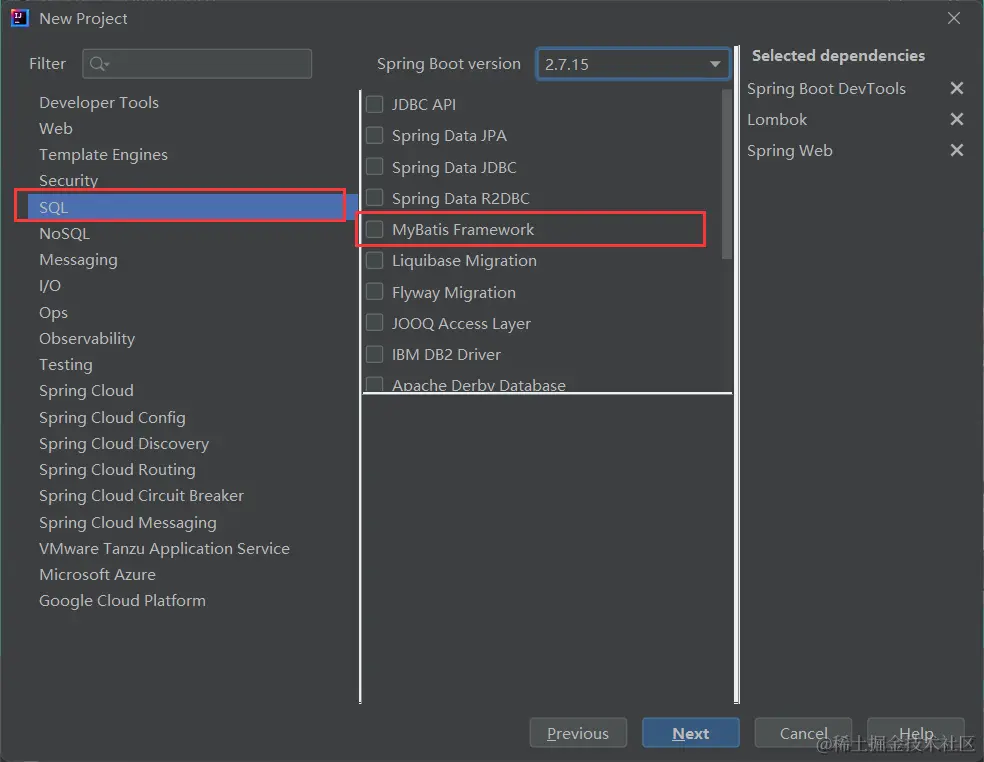The image size is (984, 762).
Task: Select the NoSQL category
Action: tap(64, 233)
